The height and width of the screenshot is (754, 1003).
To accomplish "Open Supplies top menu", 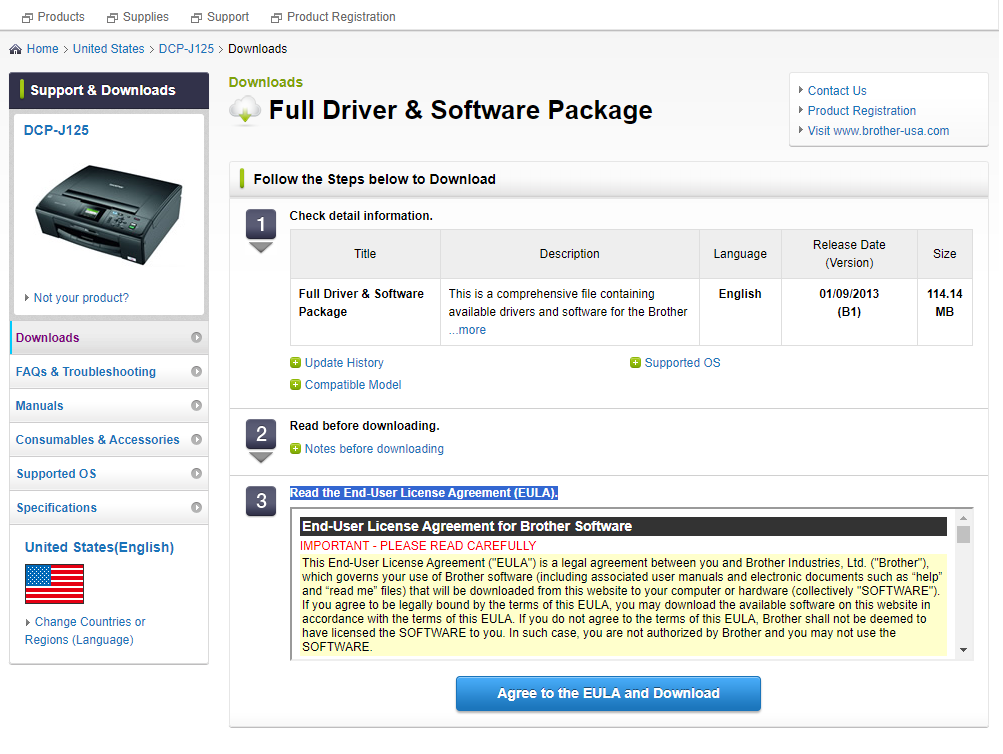I will point(146,17).
